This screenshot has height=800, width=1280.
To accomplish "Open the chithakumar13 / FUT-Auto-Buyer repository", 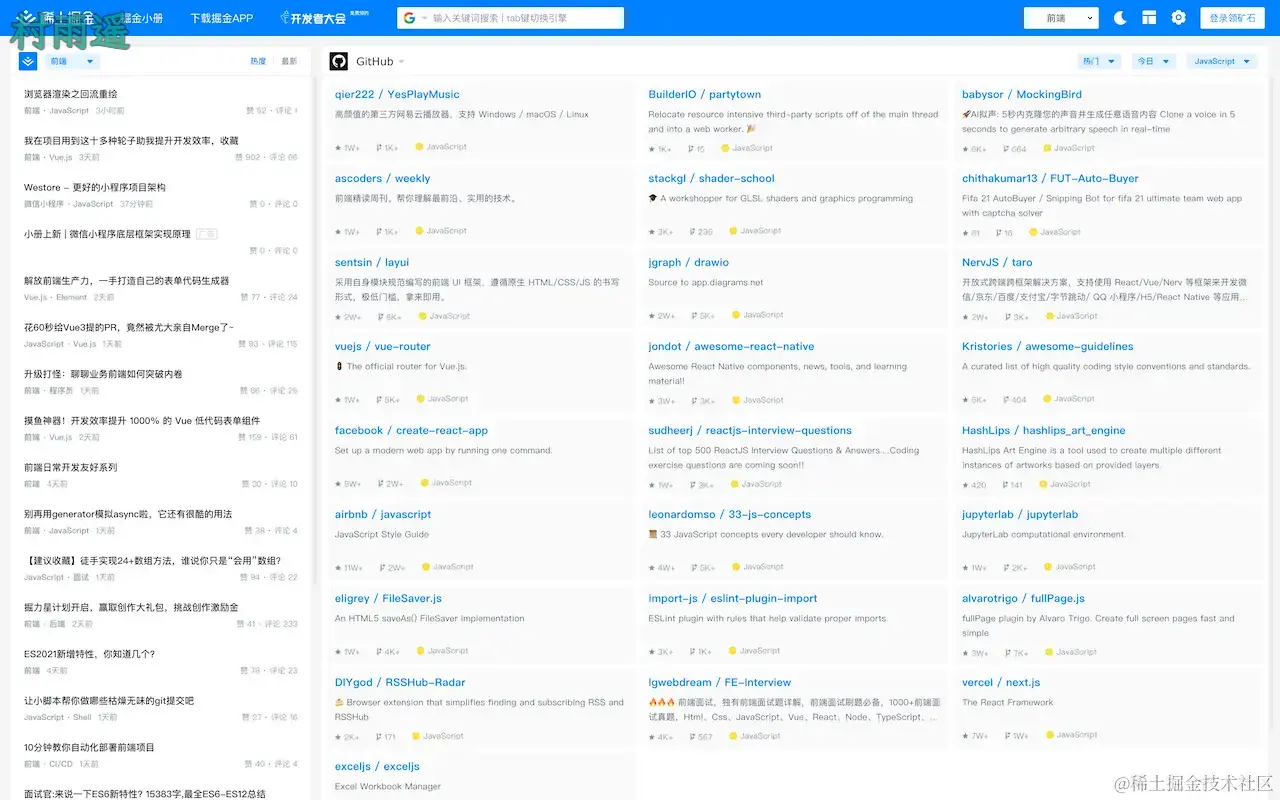I will [x=1050, y=178].
